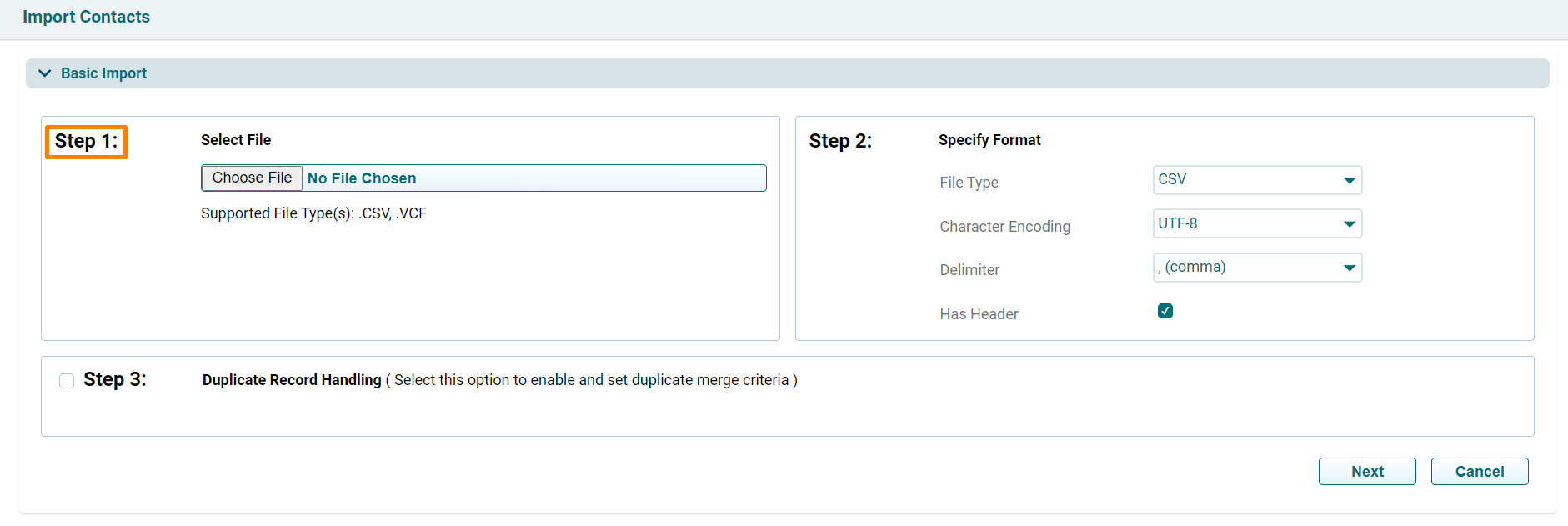Click the Specify Format heading

(989, 140)
